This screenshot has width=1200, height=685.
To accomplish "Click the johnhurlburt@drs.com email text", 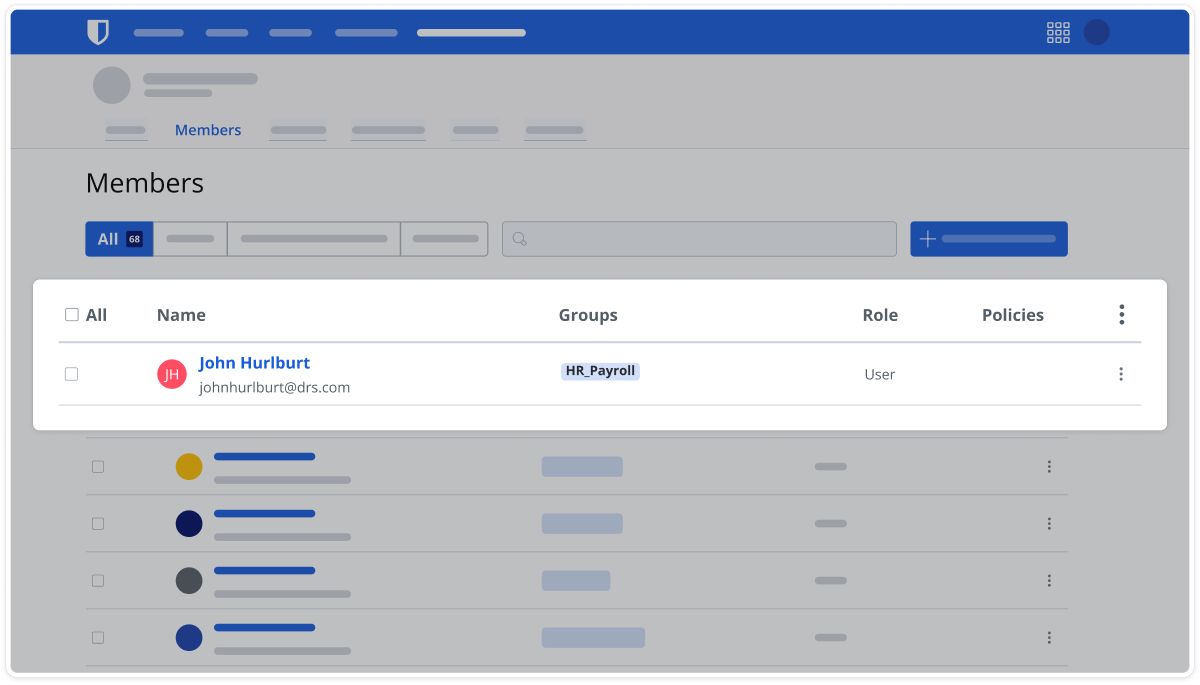I will [274, 387].
